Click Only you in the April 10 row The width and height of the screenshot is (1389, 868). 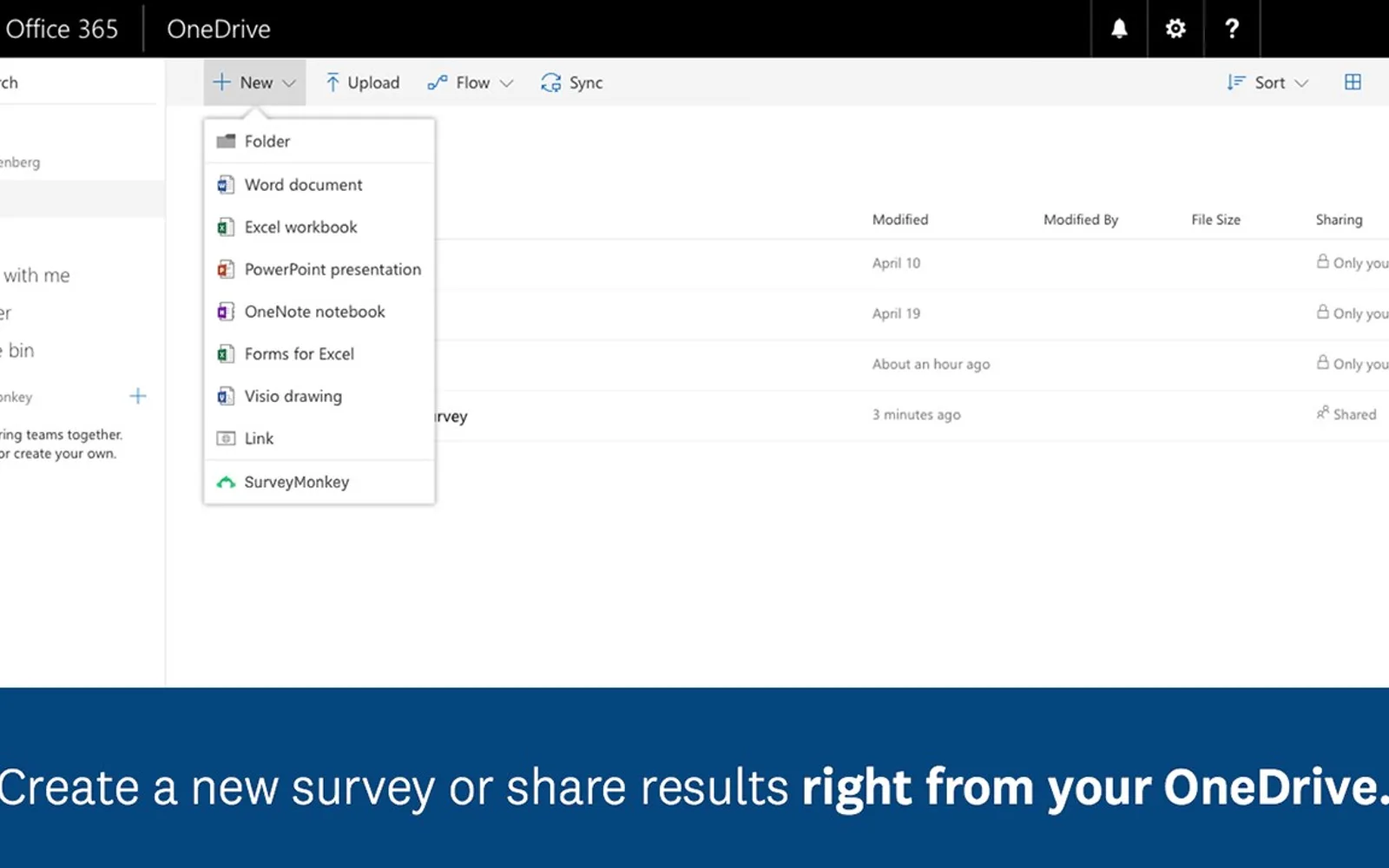click(1353, 262)
